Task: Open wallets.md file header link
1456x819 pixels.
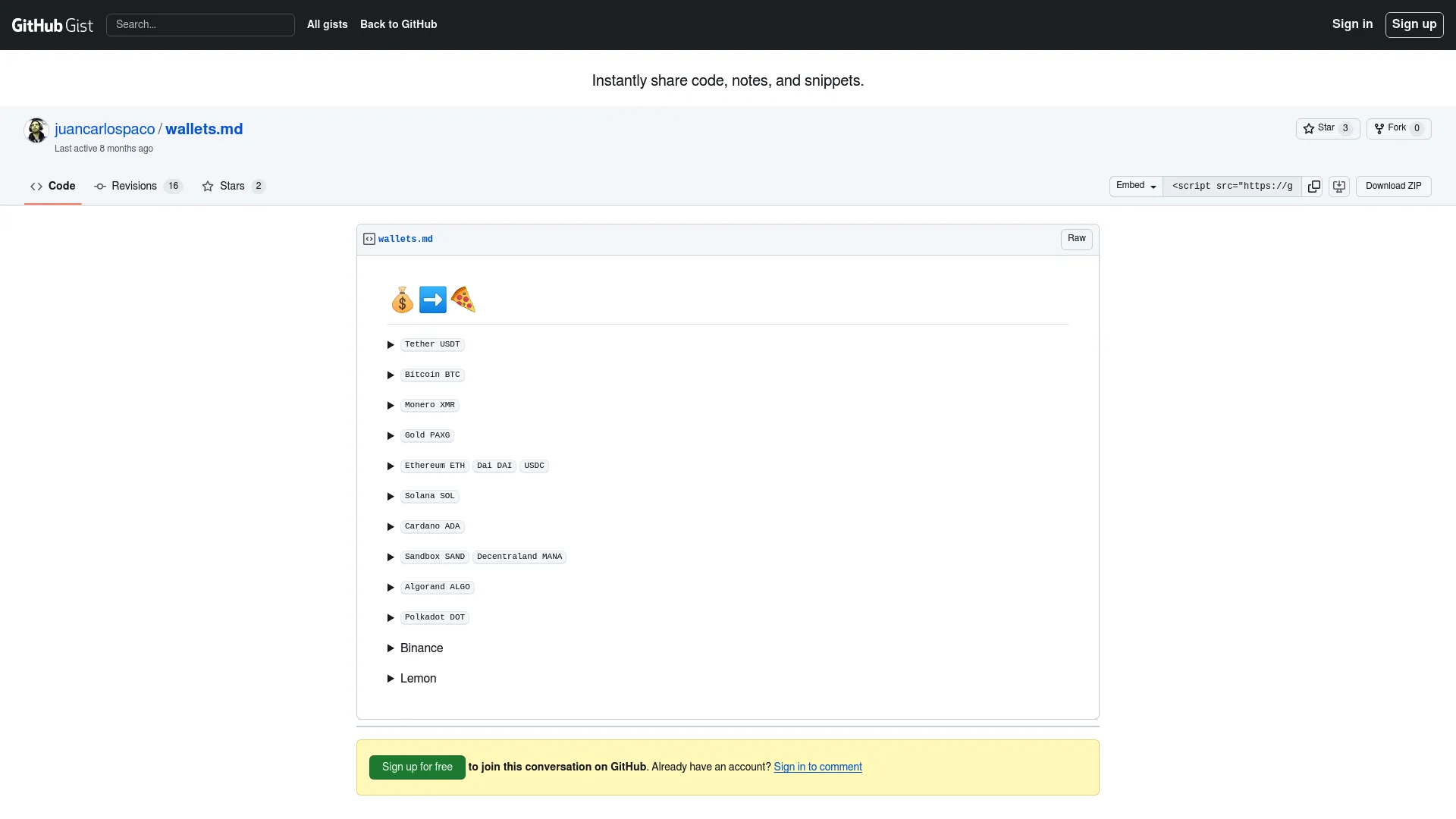Action: (406, 239)
